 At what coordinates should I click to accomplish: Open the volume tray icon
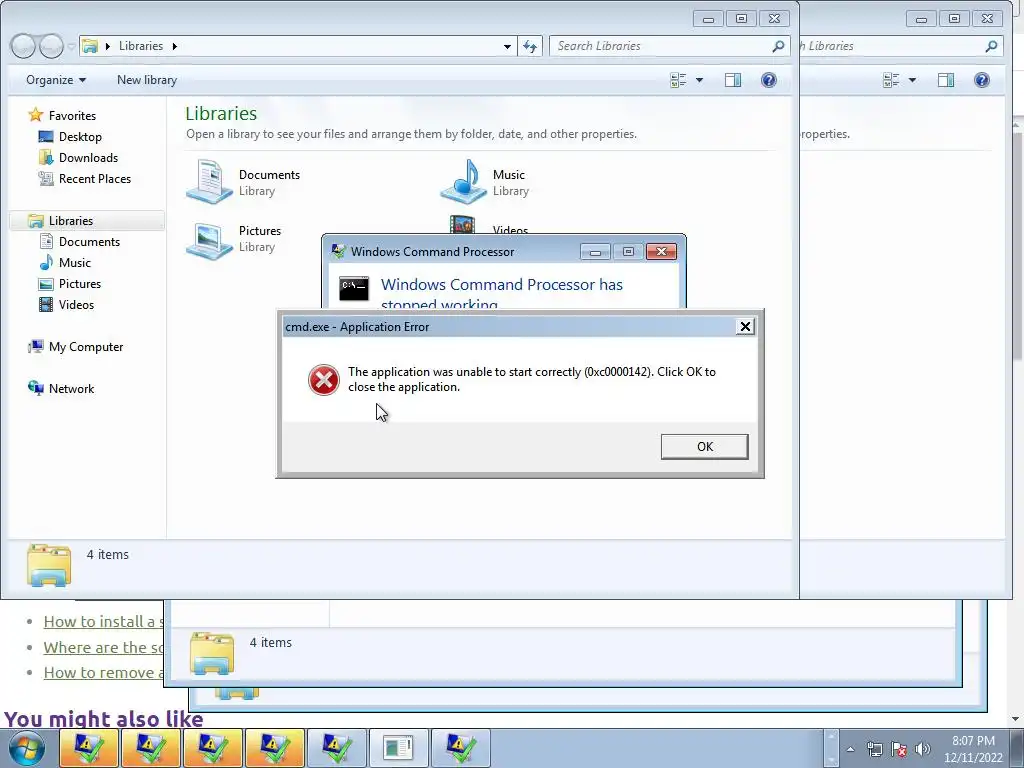922,749
